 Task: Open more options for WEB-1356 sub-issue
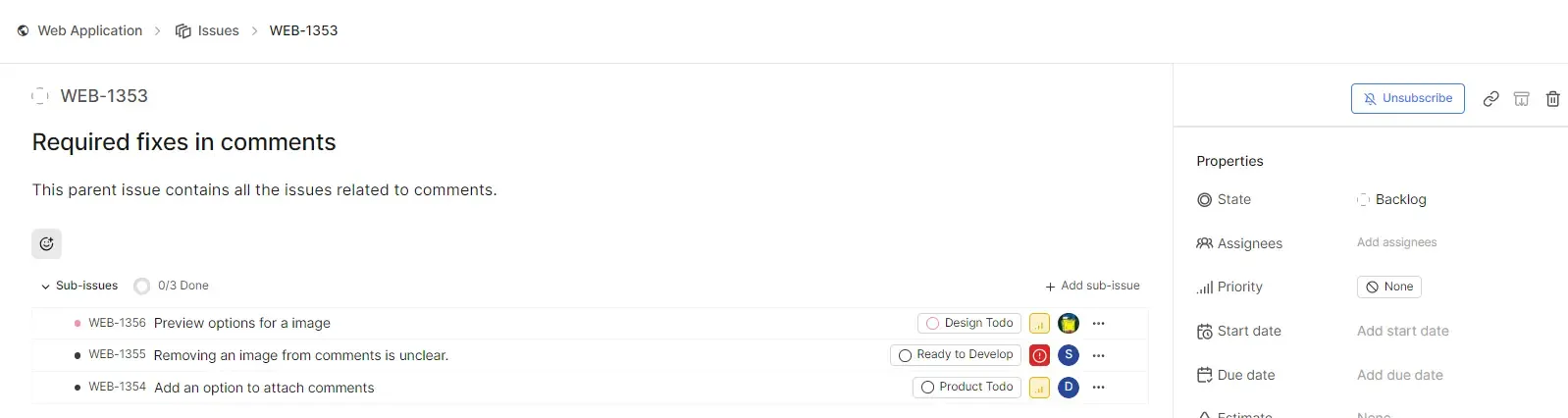coord(1099,323)
